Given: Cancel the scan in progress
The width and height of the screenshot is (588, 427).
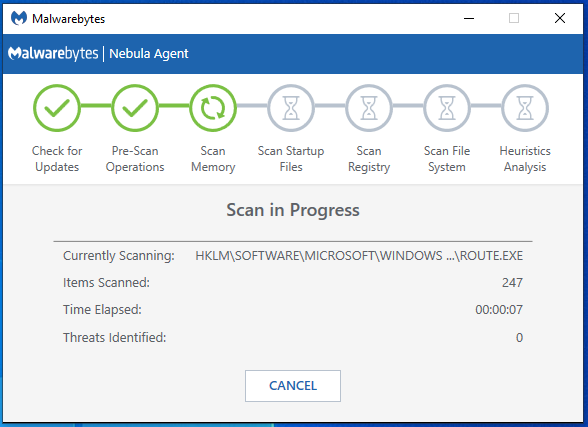Looking at the screenshot, I should point(293,386).
